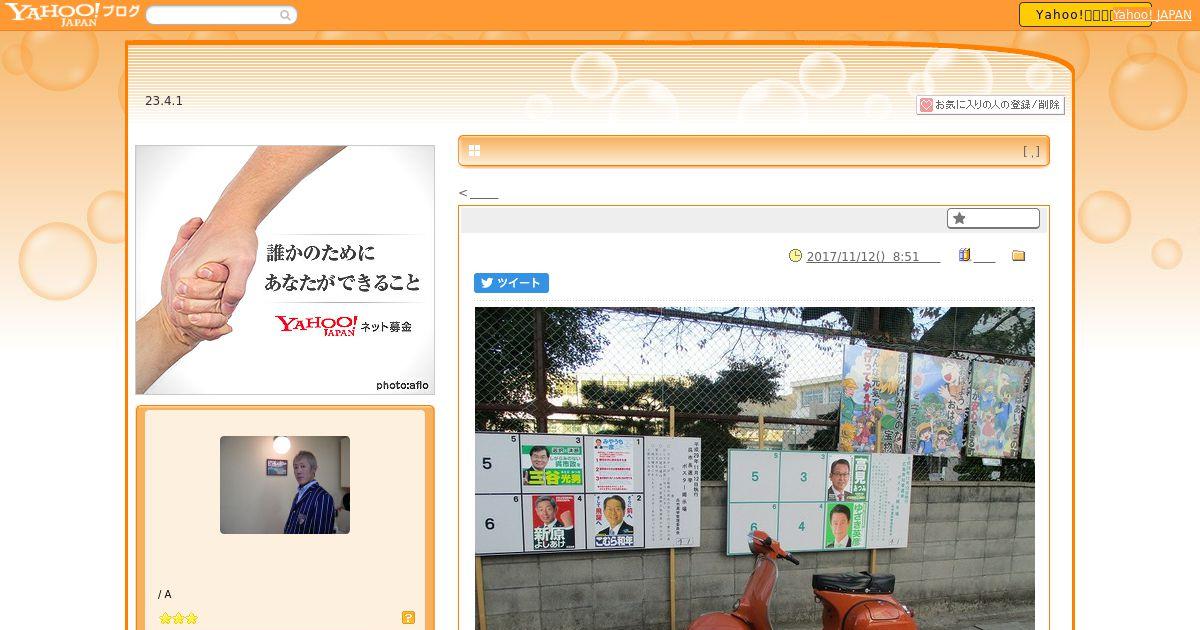Open the blog owner's profile photo

[x=285, y=485]
